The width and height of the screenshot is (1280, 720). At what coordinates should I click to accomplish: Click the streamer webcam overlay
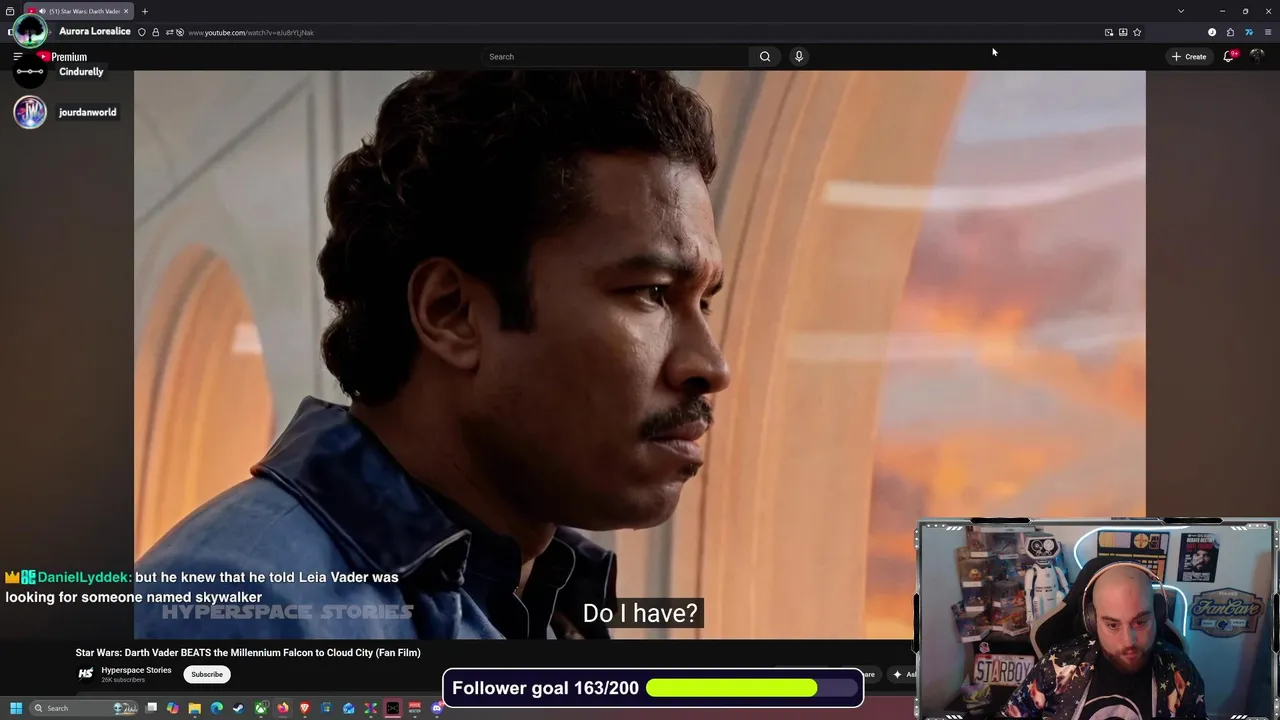click(1096, 619)
